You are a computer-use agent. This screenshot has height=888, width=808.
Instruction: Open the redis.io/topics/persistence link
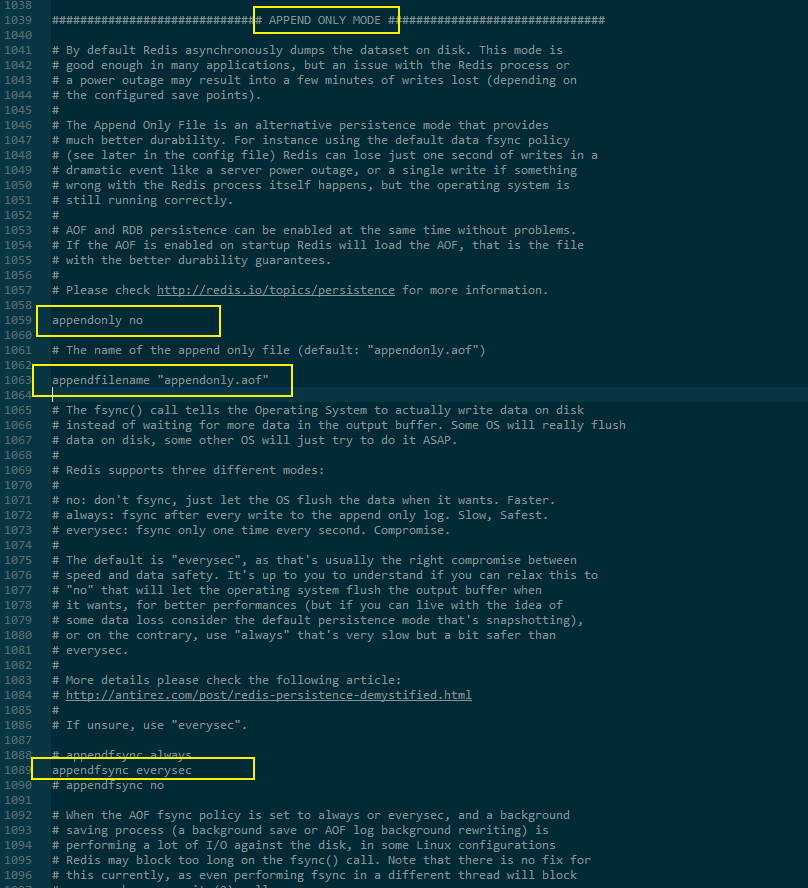point(276,290)
